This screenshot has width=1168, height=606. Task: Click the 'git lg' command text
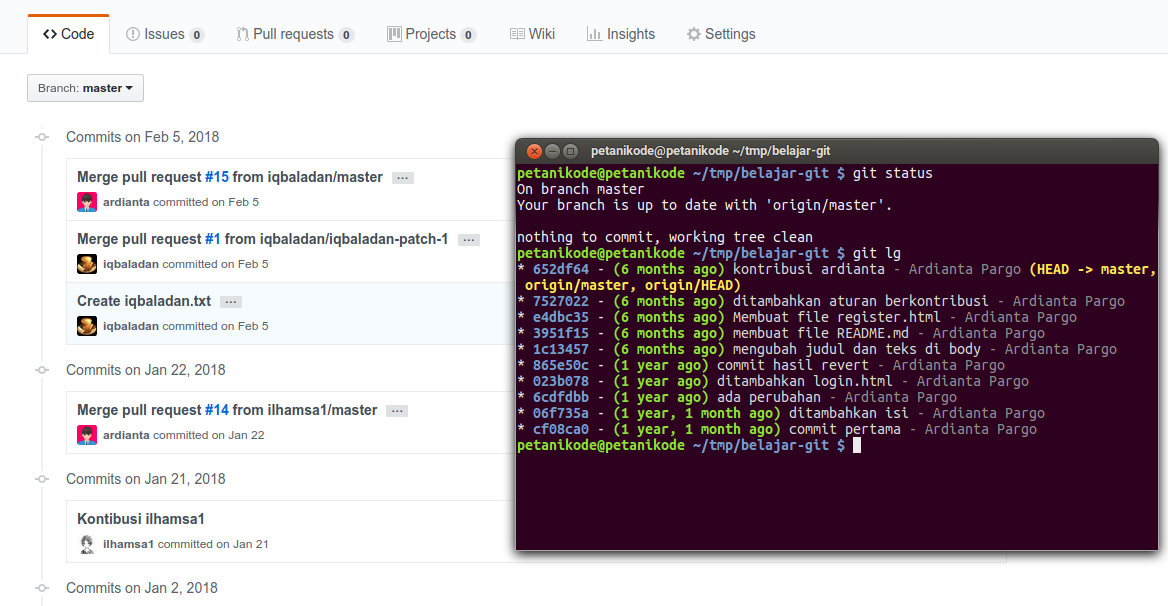point(877,254)
